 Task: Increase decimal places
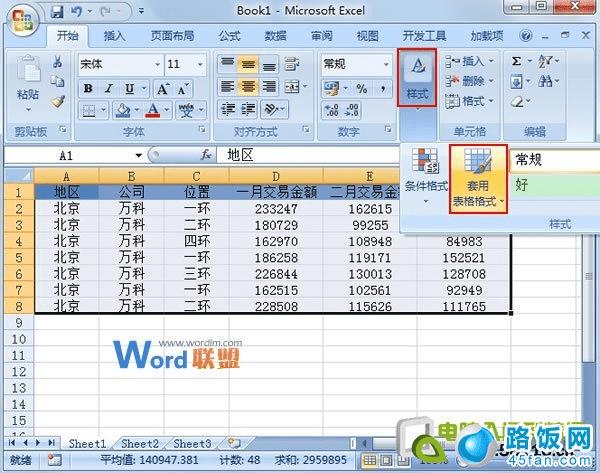pos(331,110)
